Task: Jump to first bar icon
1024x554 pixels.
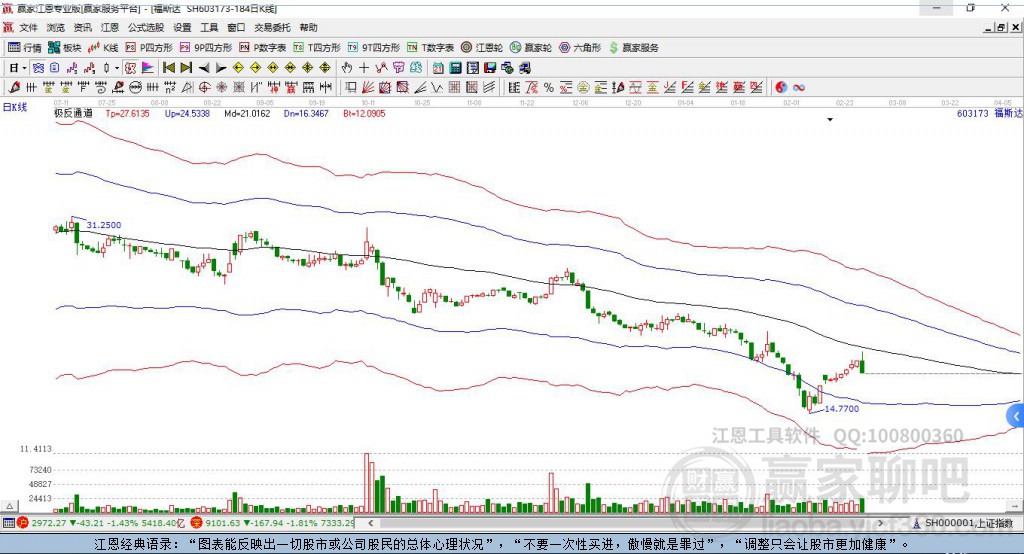Action: [168, 68]
